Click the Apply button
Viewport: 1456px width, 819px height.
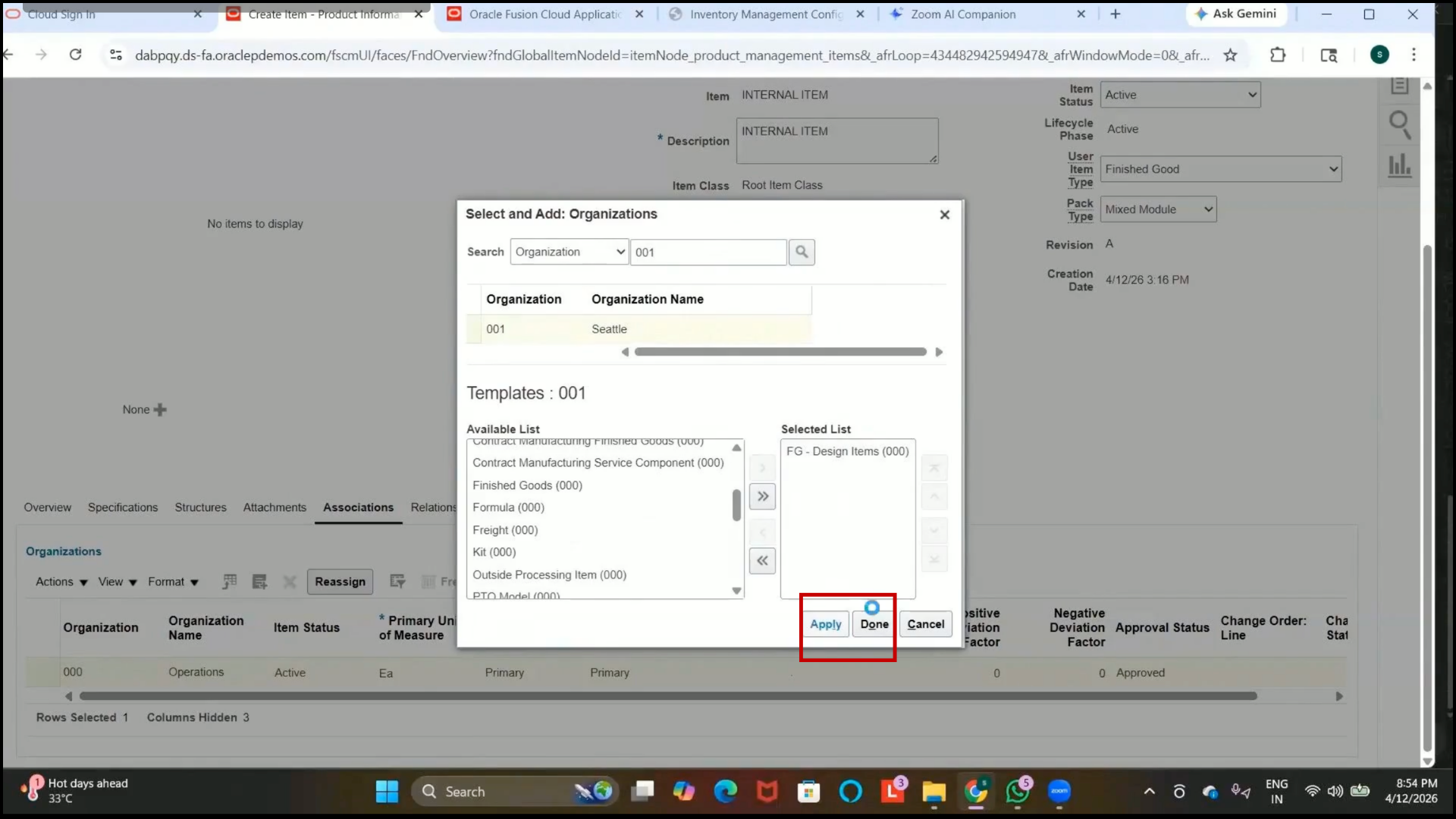click(x=825, y=624)
